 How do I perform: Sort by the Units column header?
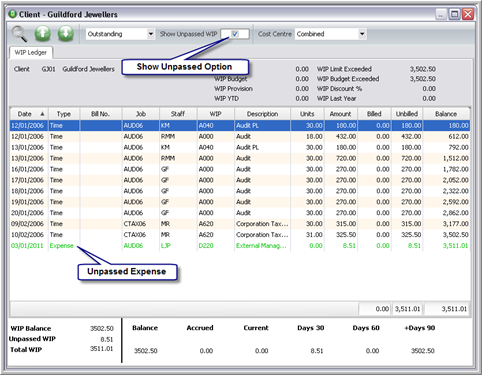[x=307, y=114]
